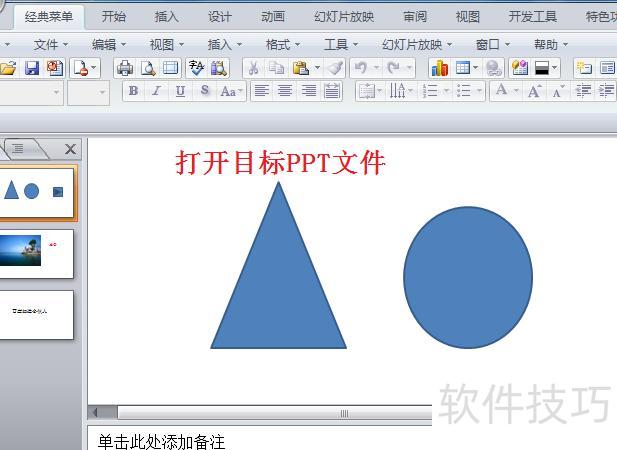Open Change Case Aa dropdown
Viewport: 617px width, 450px height.
point(231,91)
